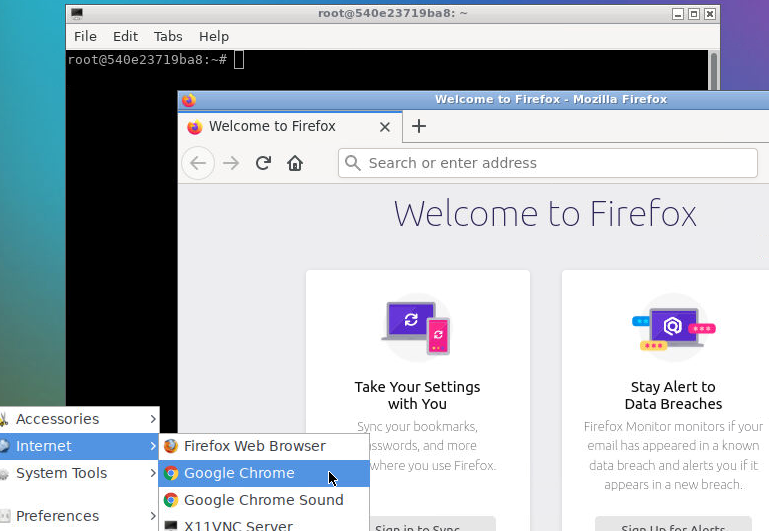Open the terminal File menu
The height and width of the screenshot is (531, 769).
coord(85,36)
